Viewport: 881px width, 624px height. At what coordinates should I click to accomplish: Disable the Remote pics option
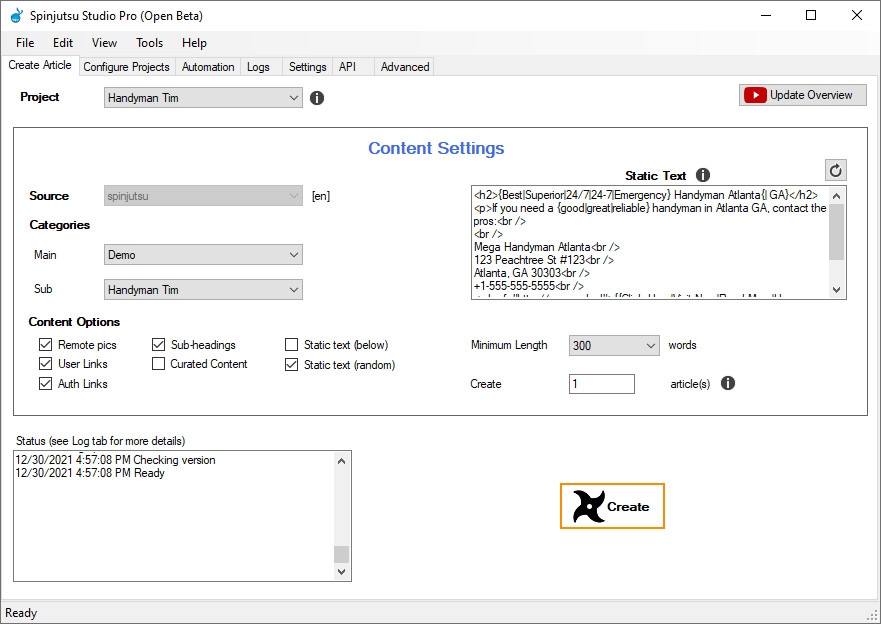pos(45,345)
